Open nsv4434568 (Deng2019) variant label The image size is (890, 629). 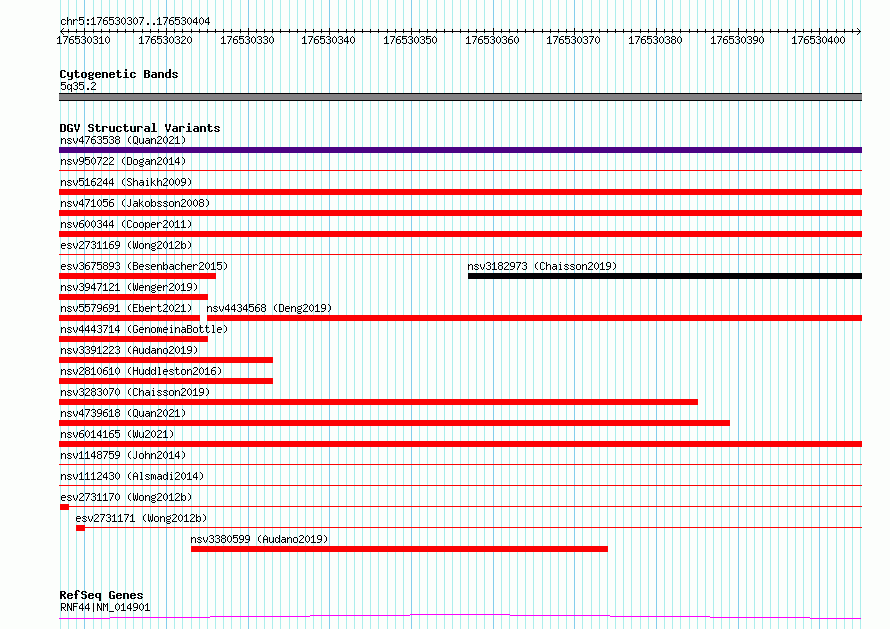click(269, 308)
